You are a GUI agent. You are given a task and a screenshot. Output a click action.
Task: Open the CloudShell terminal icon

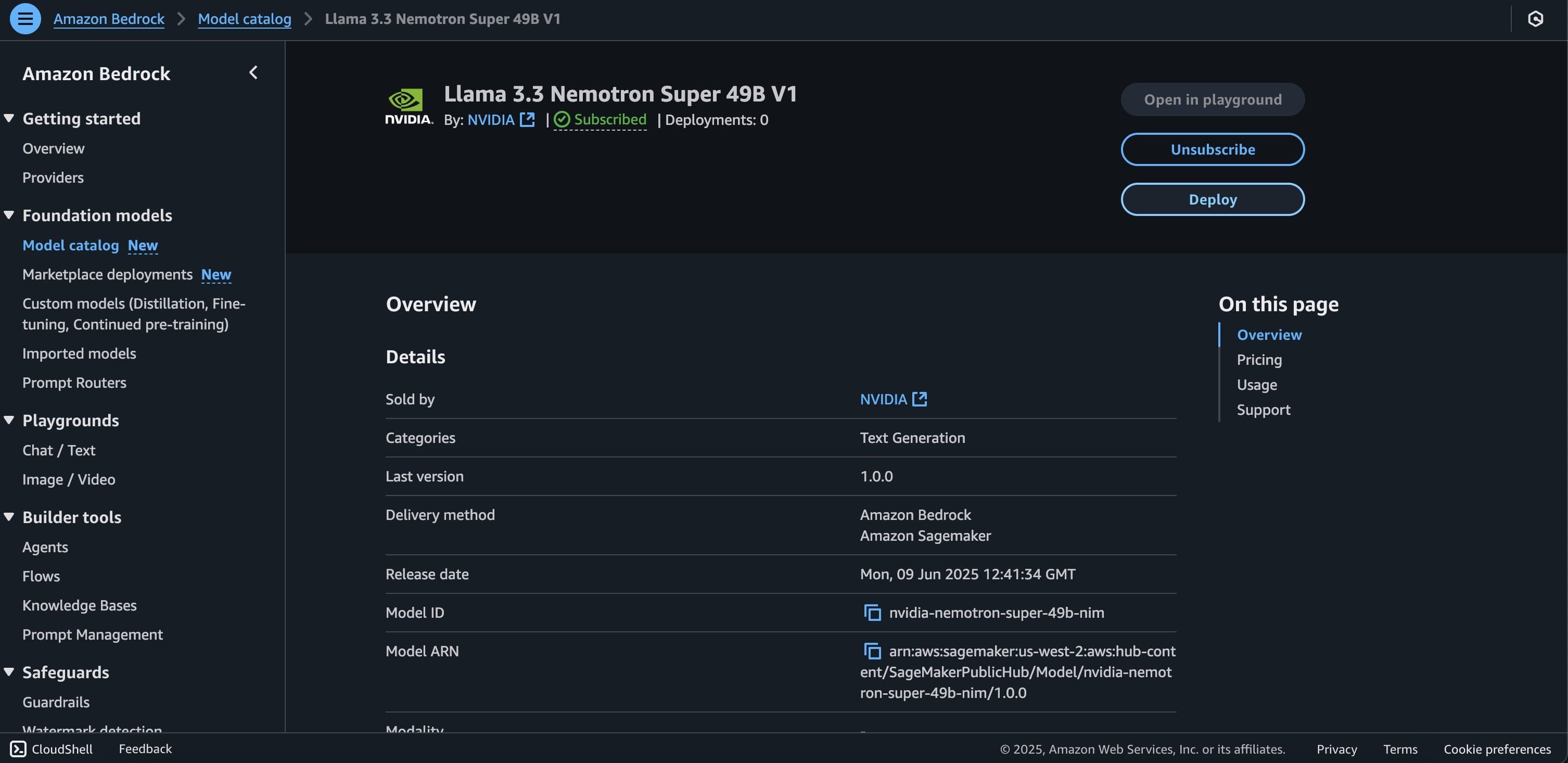[18, 749]
